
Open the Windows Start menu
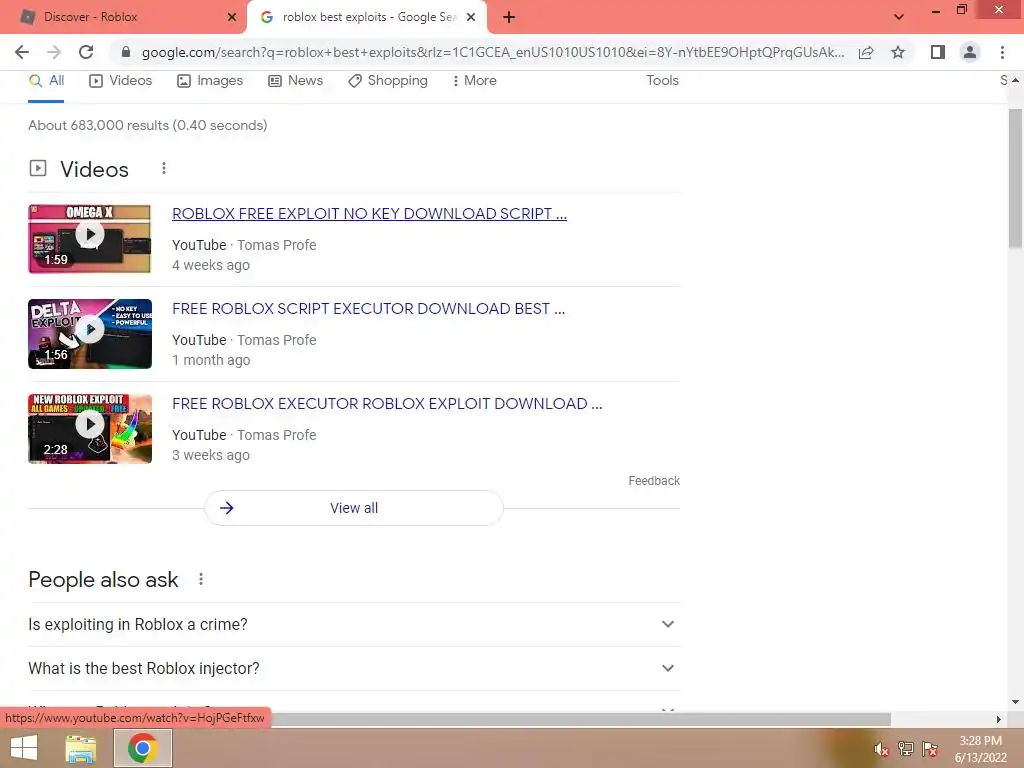point(24,748)
